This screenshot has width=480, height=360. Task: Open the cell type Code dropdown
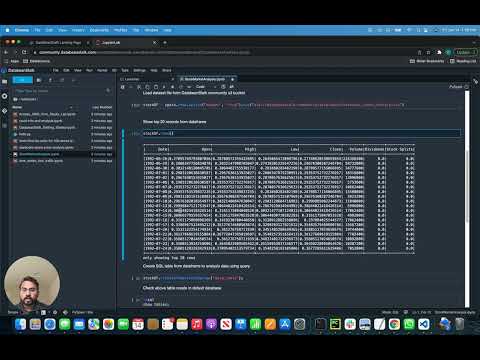point(206,87)
